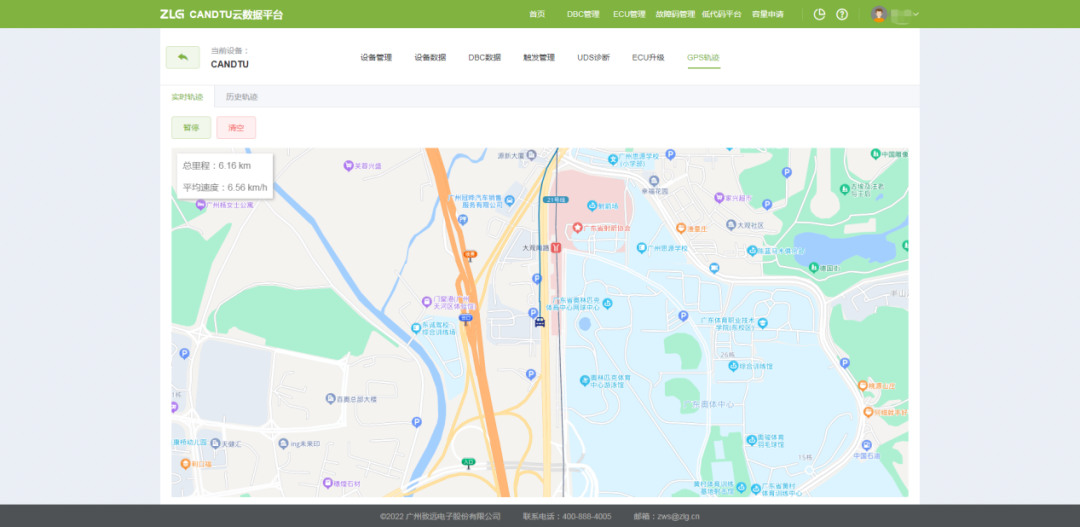Click the red 大观南路 metro station icon
The width and height of the screenshot is (1080, 527).
coord(556,246)
